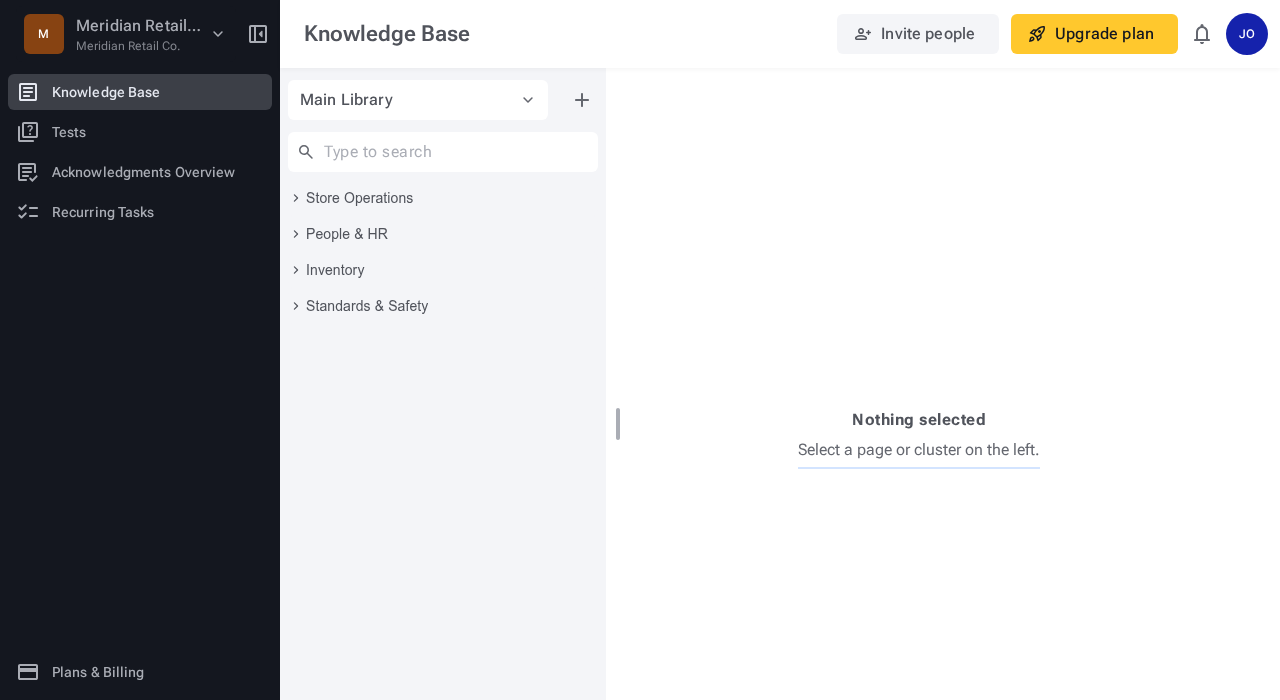
Task: Click the plus icon to add content
Action: 582,100
